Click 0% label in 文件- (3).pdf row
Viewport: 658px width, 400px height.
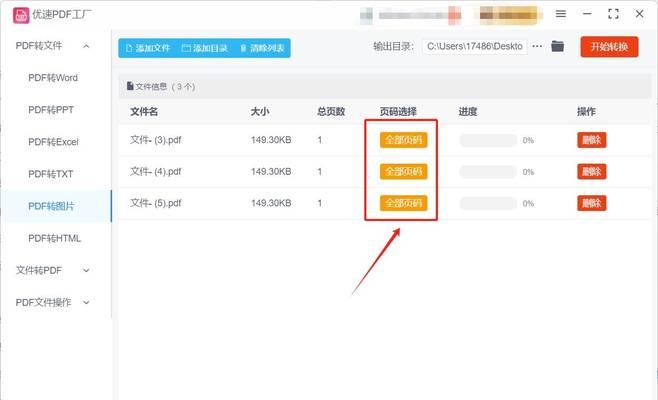coord(528,140)
